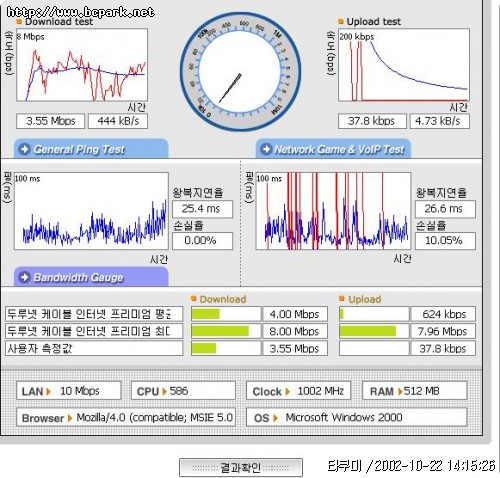The image size is (500, 478).
Task: Click the 37.8 kbps upload result under graph
Action: pyautogui.click(x=372, y=121)
